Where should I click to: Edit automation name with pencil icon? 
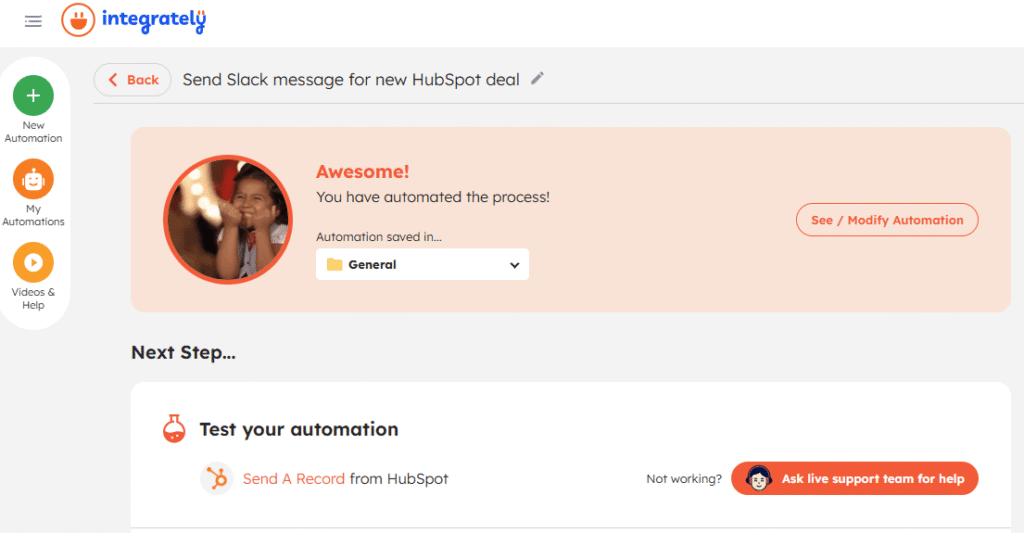point(538,79)
